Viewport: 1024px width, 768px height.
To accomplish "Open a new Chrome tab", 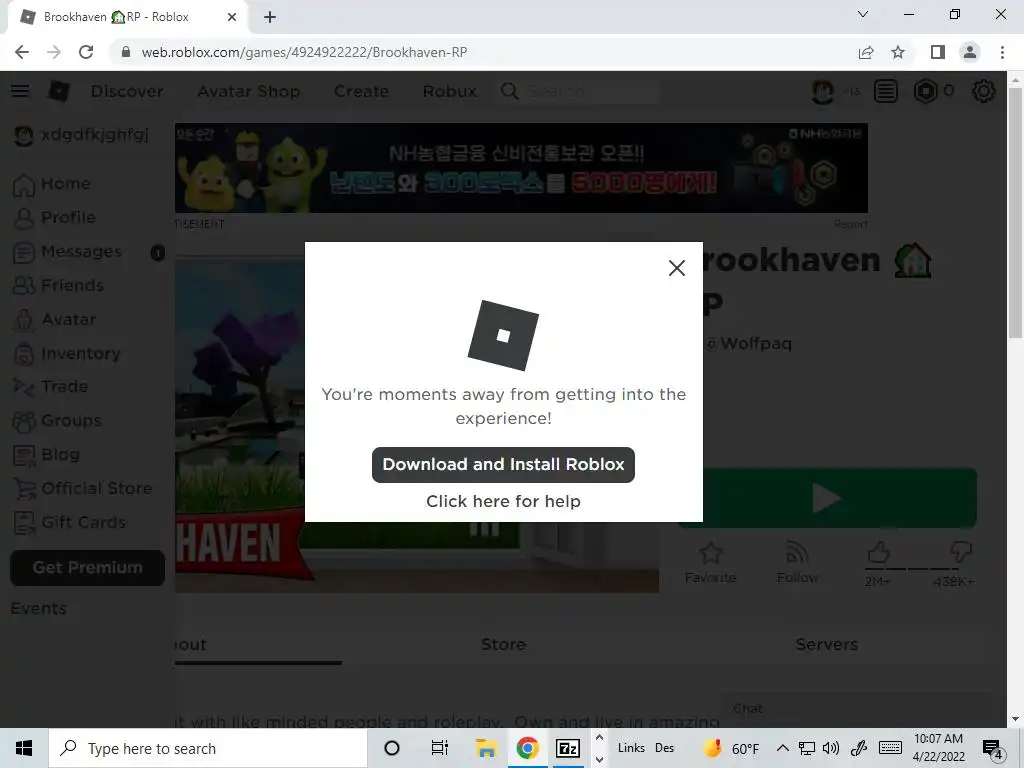I will (270, 17).
